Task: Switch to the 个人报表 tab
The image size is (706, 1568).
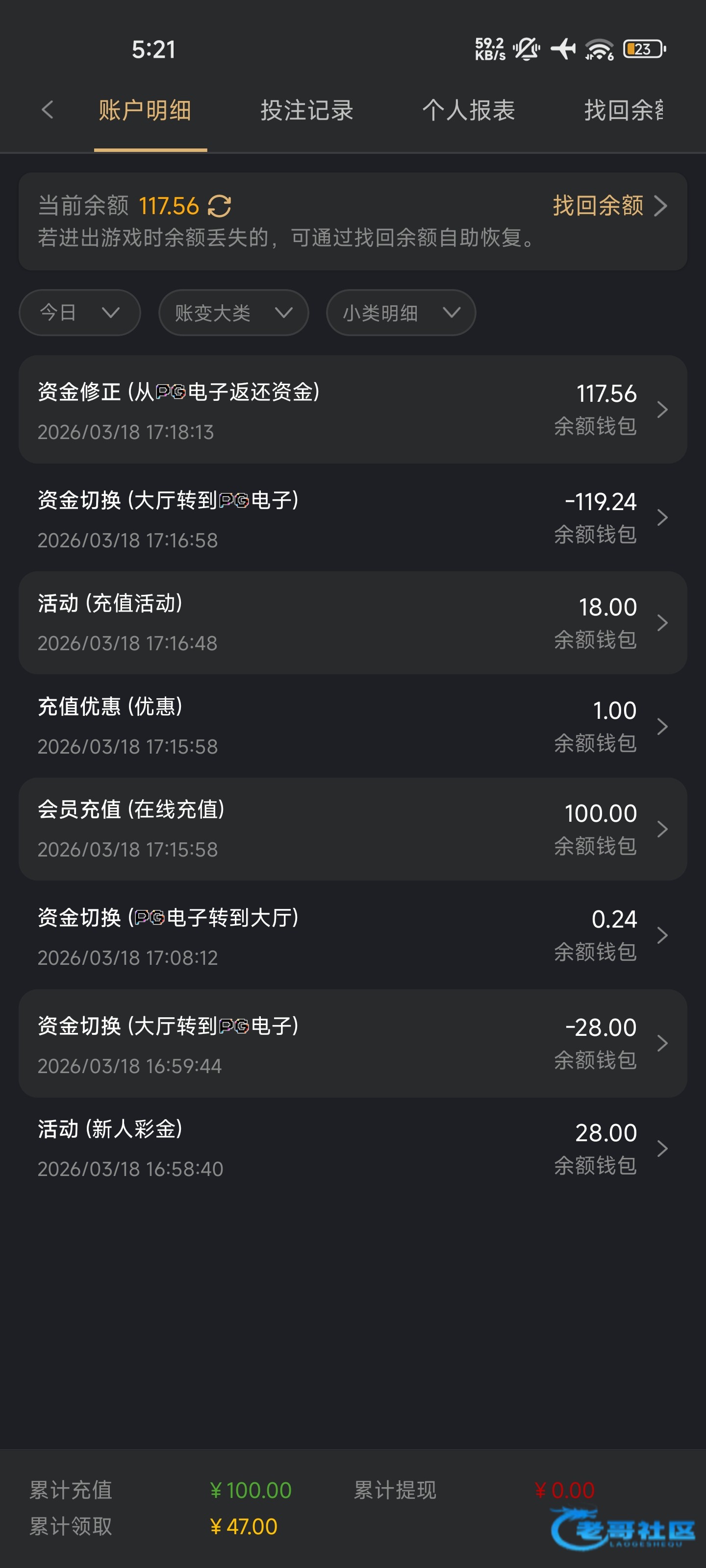Action: click(468, 111)
